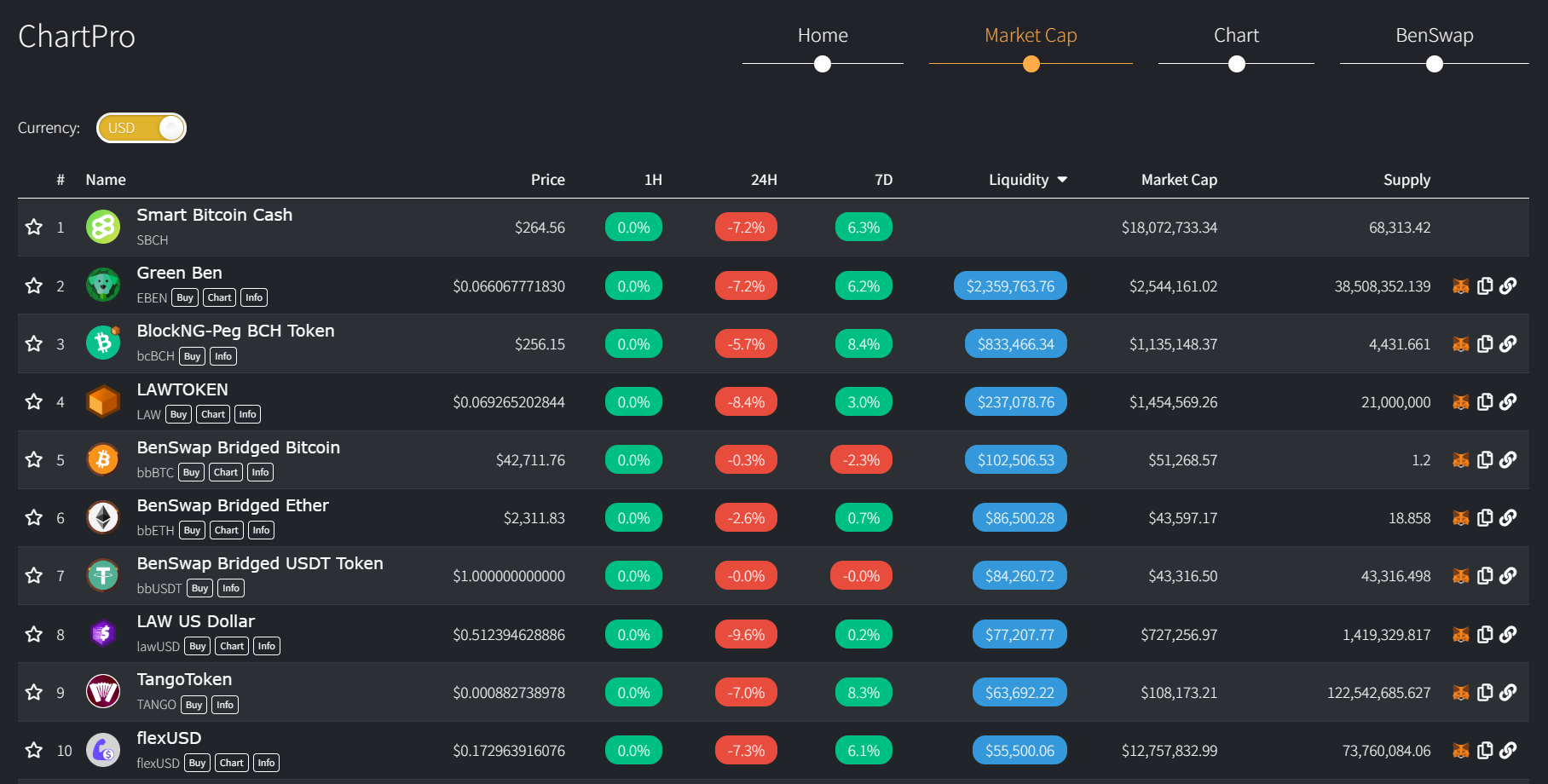Screen dimensions: 1548x784
Task: Click the Smart Bitcoin Cash coin logo
Action: [x=103, y=228]
